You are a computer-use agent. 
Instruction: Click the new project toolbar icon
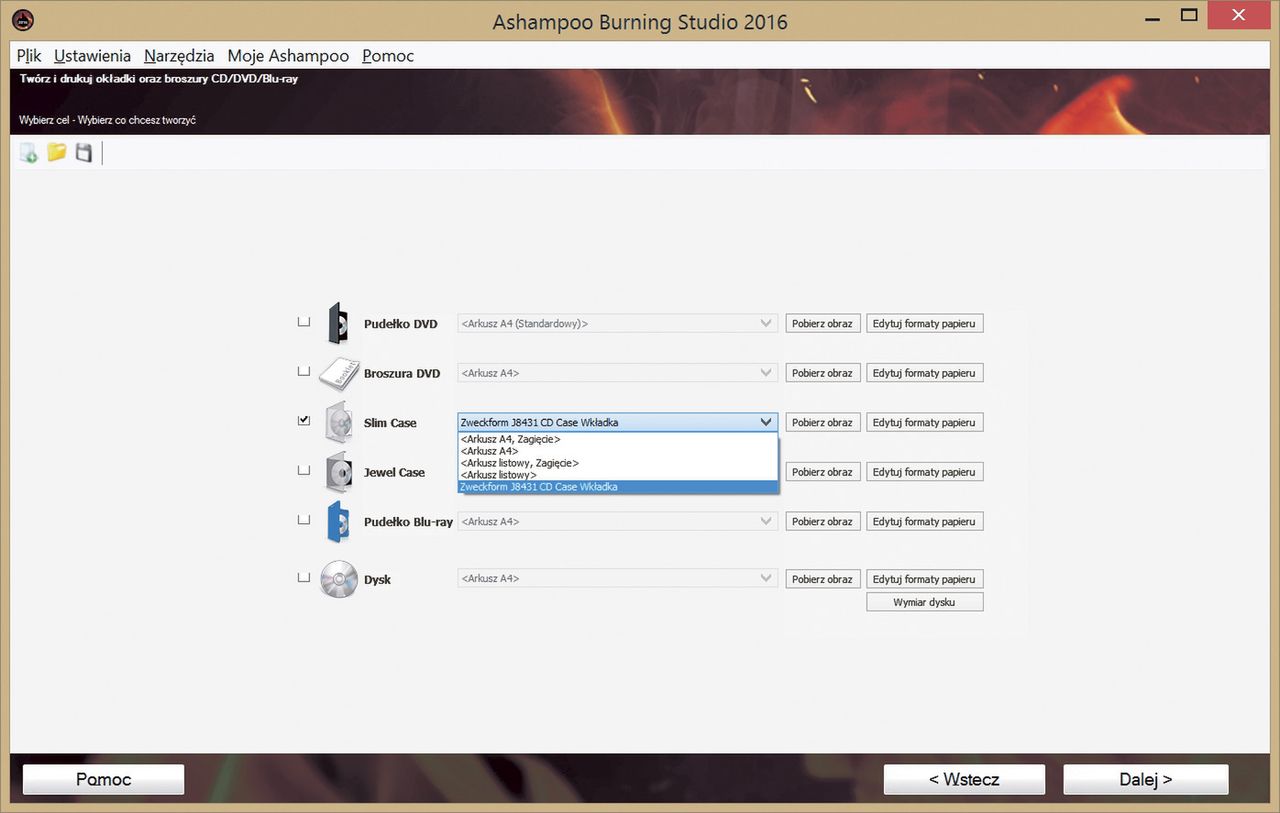[29, 153]
